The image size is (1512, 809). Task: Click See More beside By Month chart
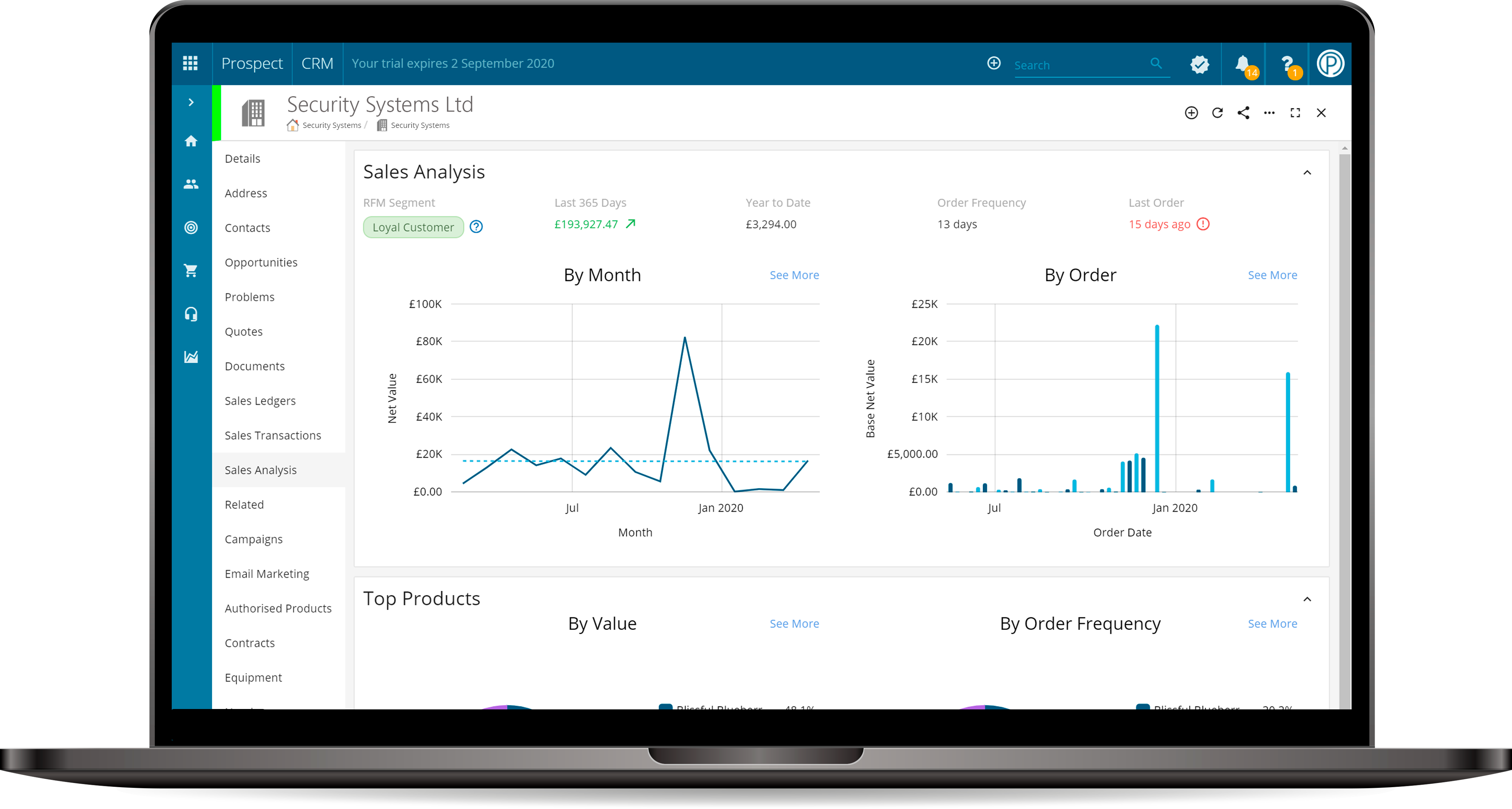794,275
